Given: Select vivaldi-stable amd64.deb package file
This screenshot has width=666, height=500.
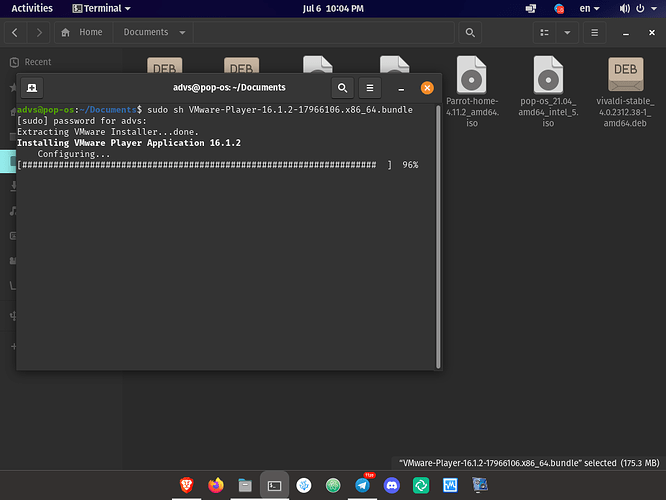Looking at the screenshot, I should pos(625,92).
